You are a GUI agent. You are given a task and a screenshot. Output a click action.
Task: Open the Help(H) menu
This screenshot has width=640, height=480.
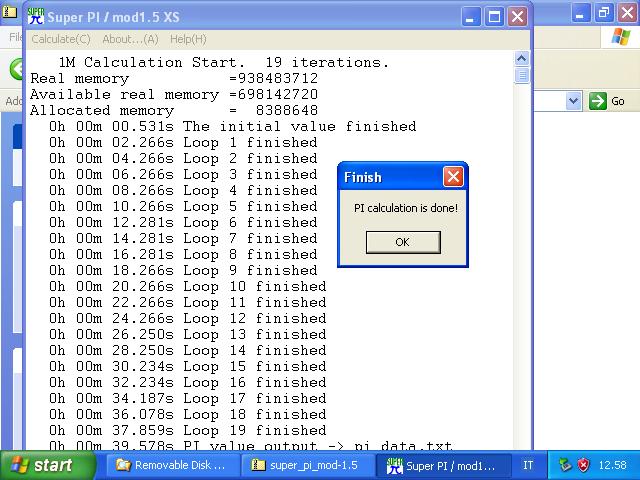188,39
